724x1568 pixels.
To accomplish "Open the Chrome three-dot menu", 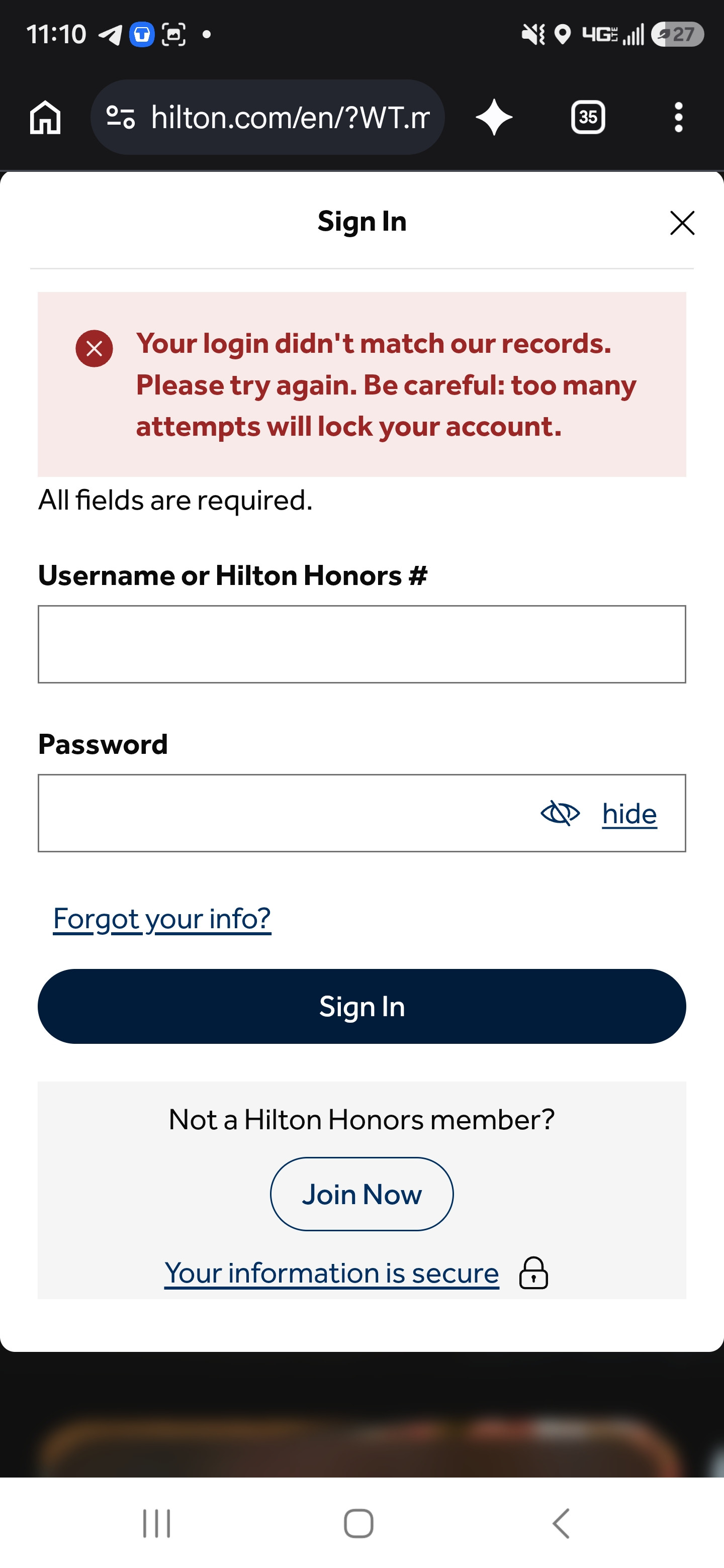I will [x=678, y=117].
